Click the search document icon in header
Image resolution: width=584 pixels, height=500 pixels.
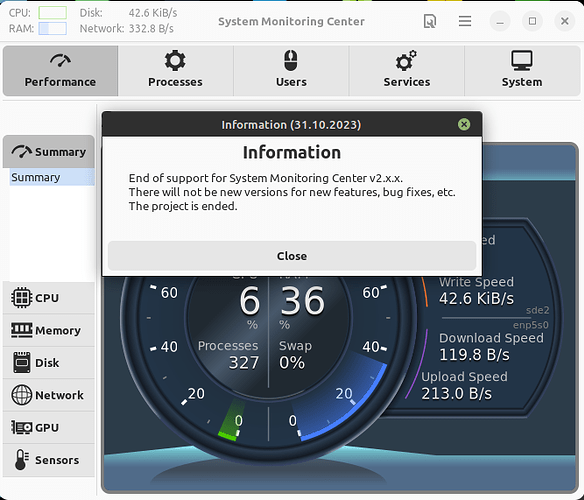point(430,21)
